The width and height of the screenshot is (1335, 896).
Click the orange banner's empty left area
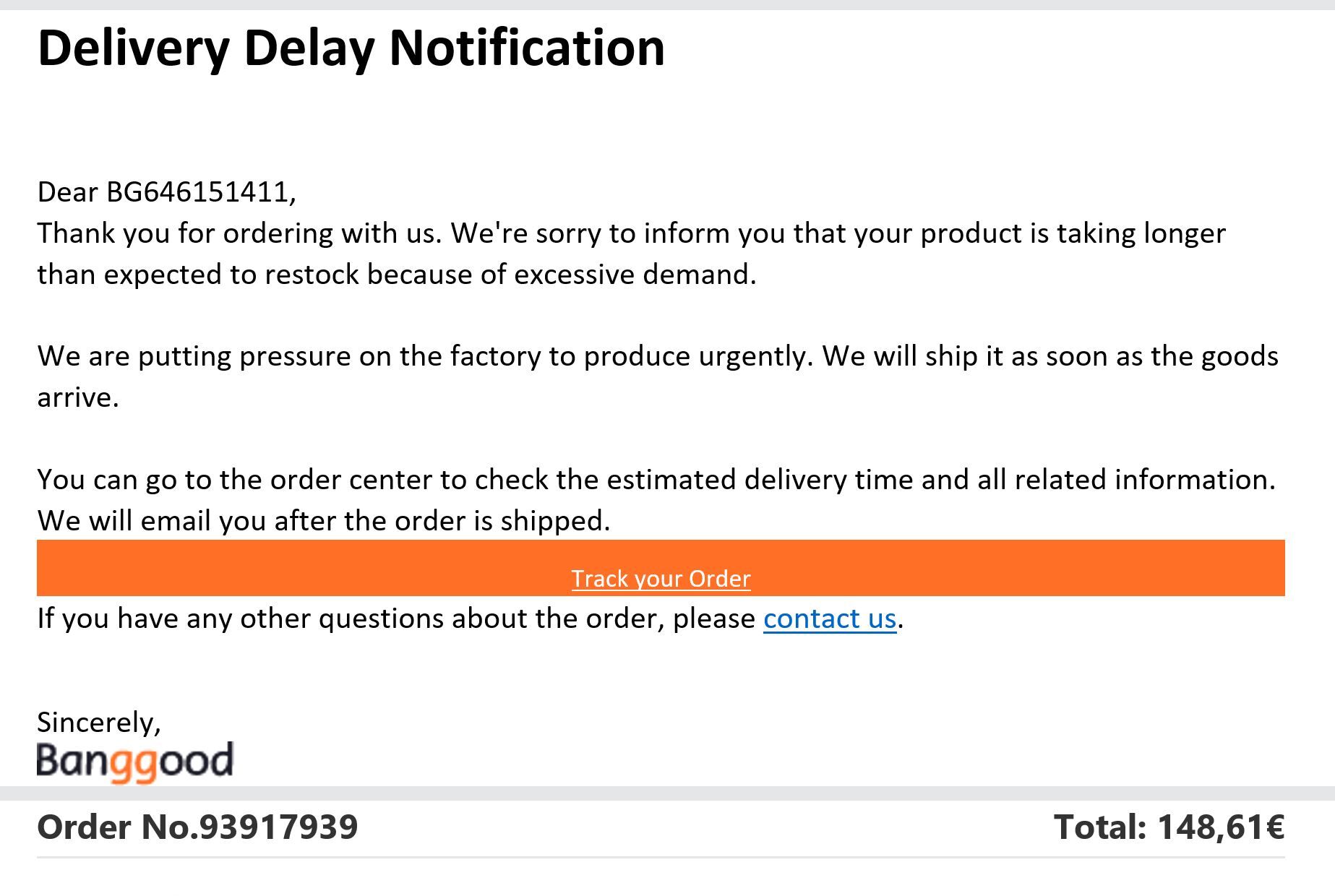[x=289, y=568]
